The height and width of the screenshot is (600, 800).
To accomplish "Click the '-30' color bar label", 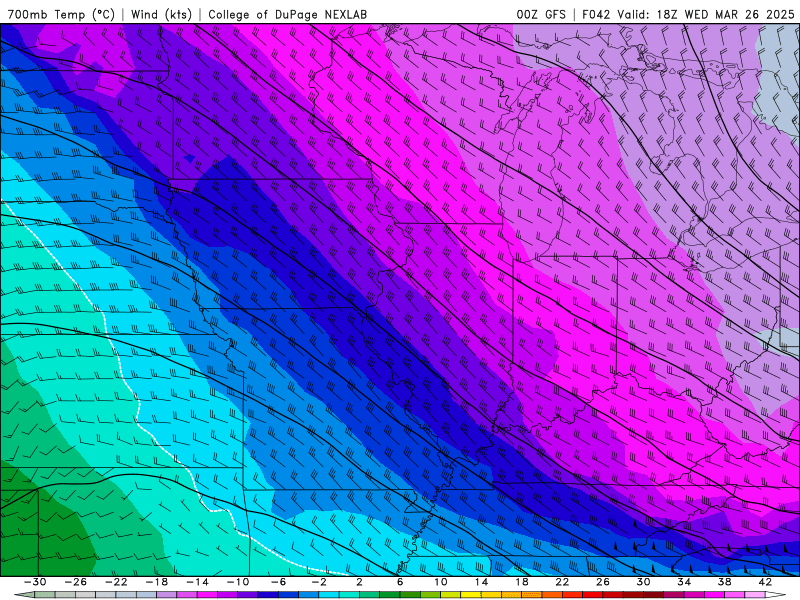I will (35, 582).
